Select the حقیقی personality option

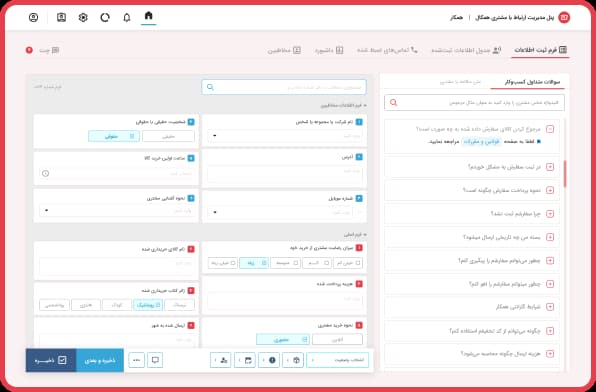(168, 136)
